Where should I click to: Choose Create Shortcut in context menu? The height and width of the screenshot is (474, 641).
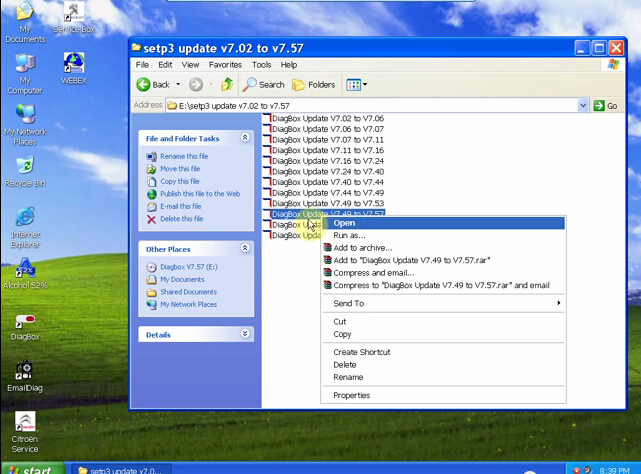[443, 352]
